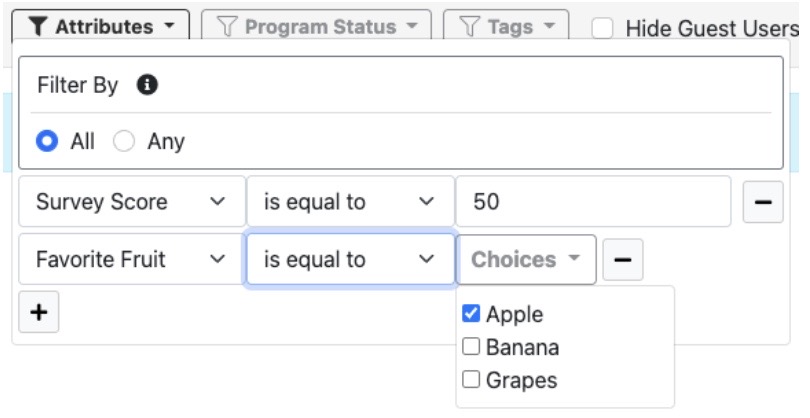
Task: Open the Program Status filter menu
Action: tap(316, 27)
